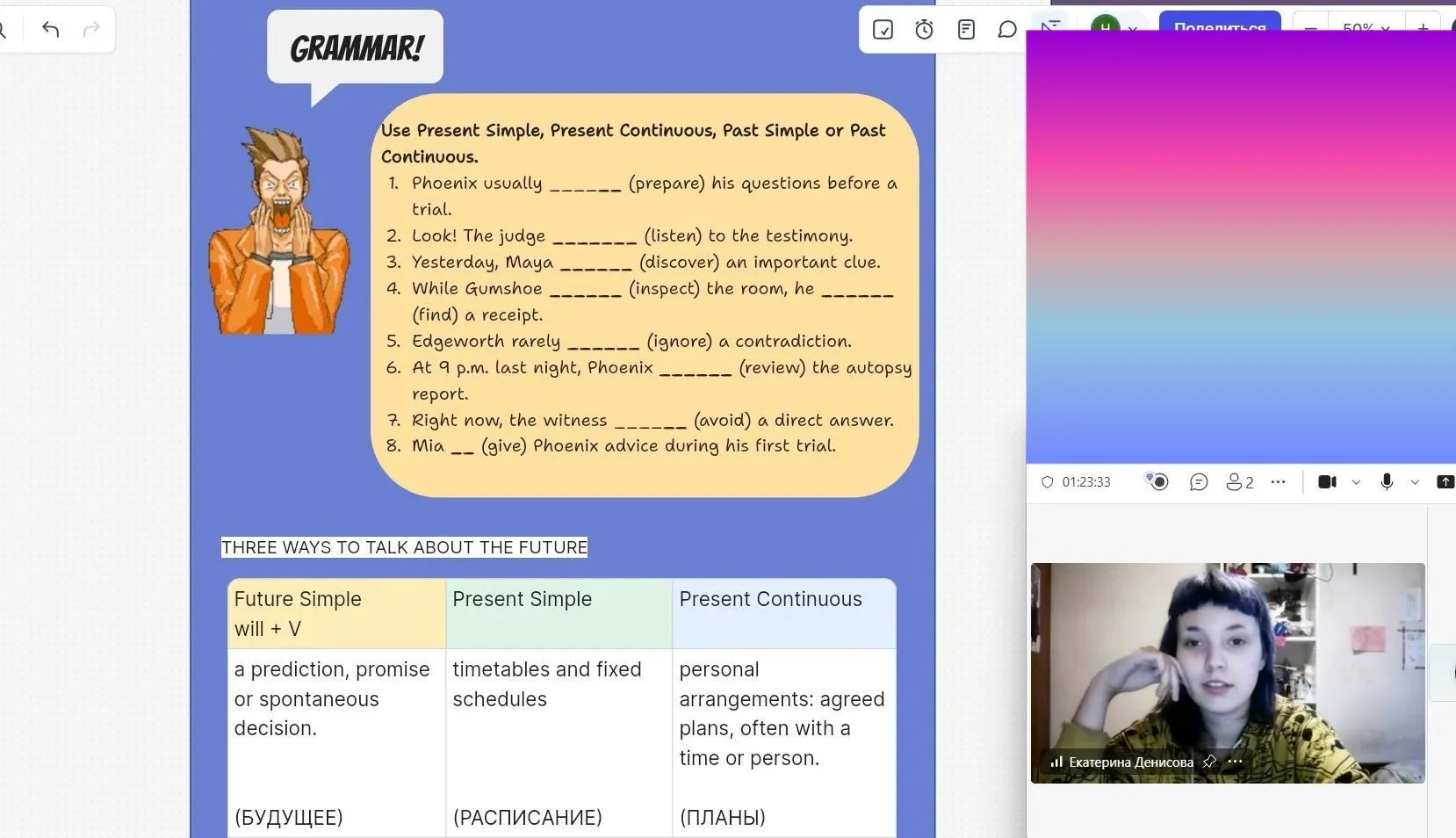Viewport: 1456px width, 838px height.
Task: Open the comments speech bubble icon
Action: pyautogui.click(x=1007, y=30)
